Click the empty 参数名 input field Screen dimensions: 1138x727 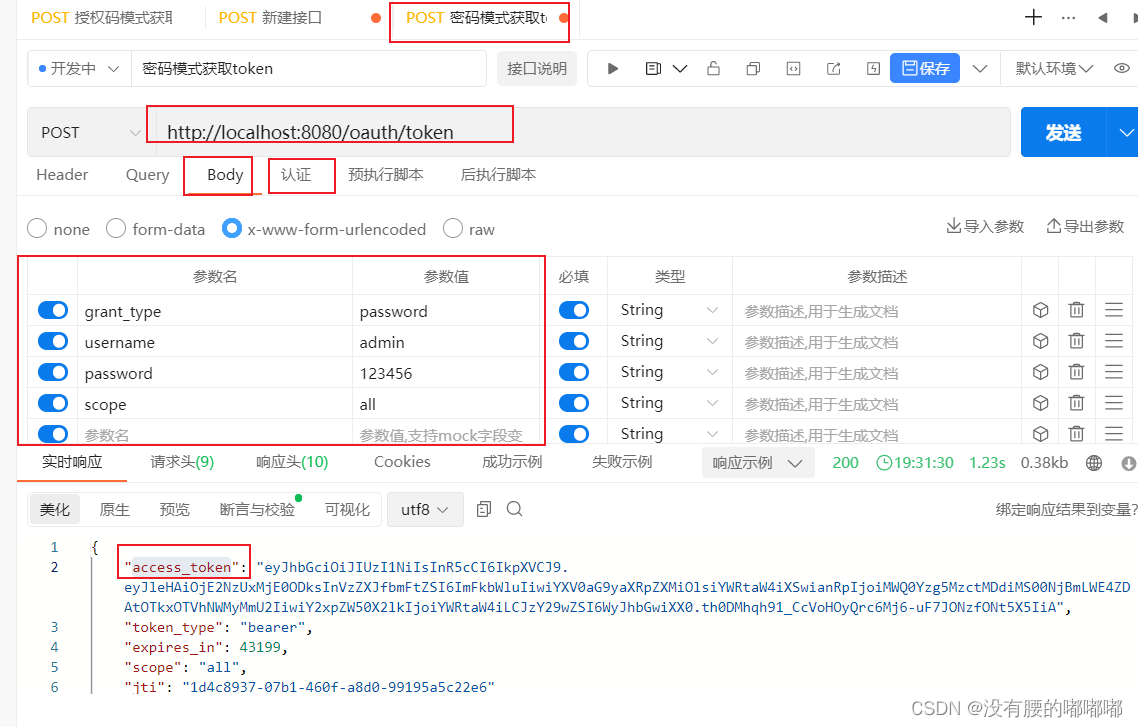pyautogui.click(x=215, y=435)
